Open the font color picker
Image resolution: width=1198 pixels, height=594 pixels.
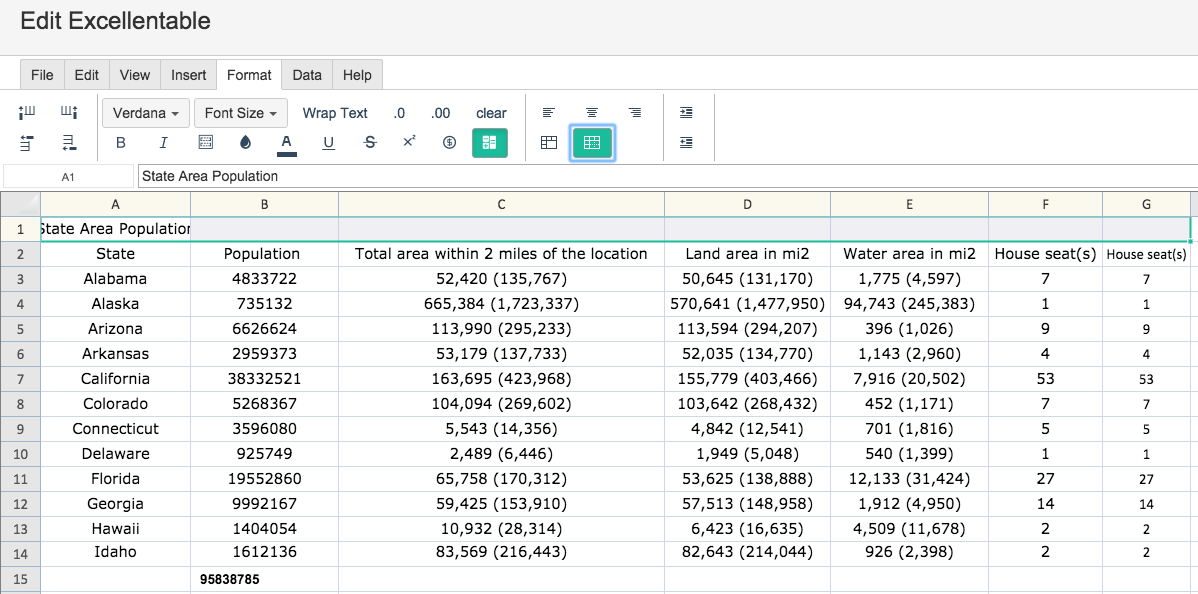[287, 143]
